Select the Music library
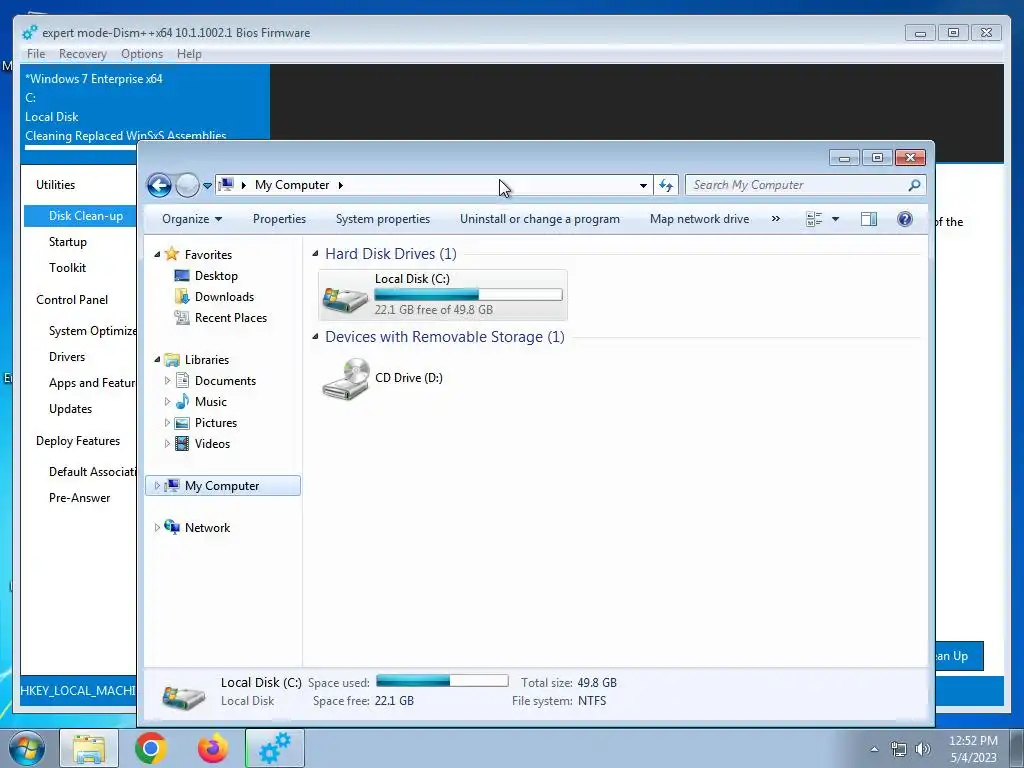1024x768 pixels. 210,402
